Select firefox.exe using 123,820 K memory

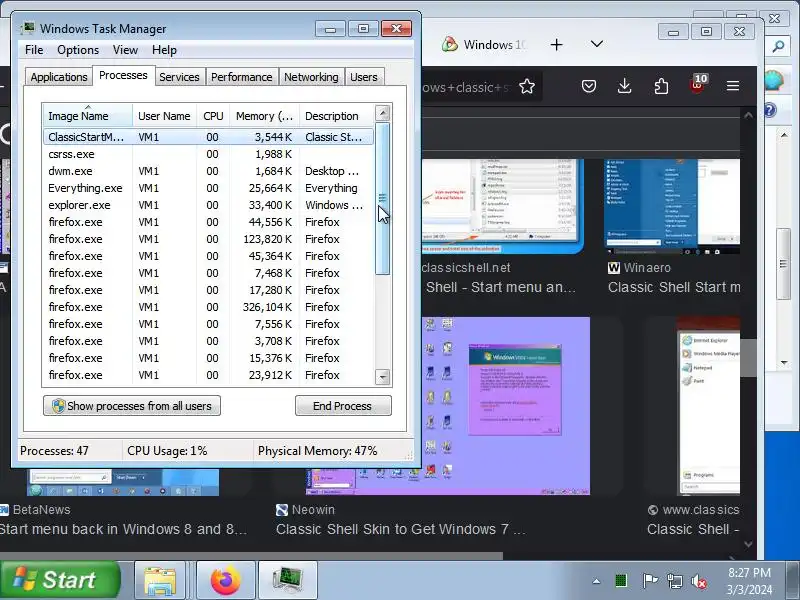tap(208, 239)
